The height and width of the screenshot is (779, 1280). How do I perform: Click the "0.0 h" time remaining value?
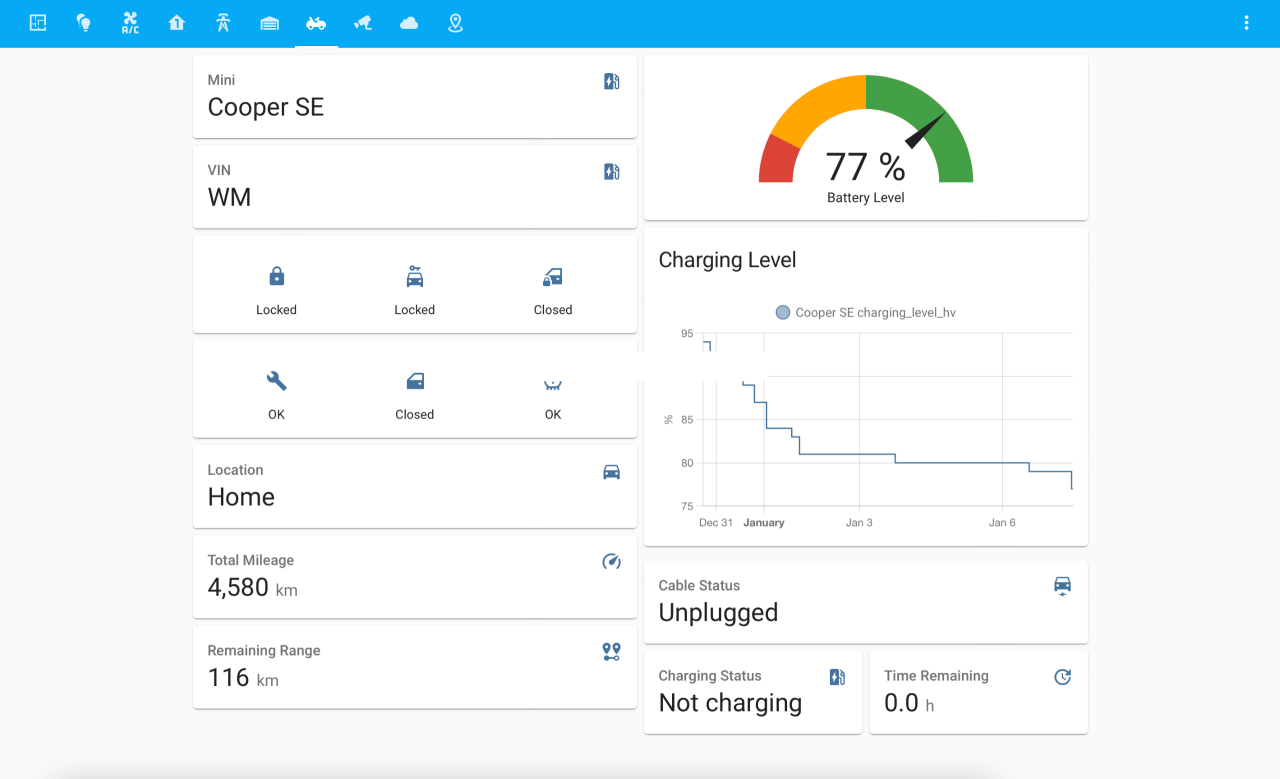coord(909,703)
